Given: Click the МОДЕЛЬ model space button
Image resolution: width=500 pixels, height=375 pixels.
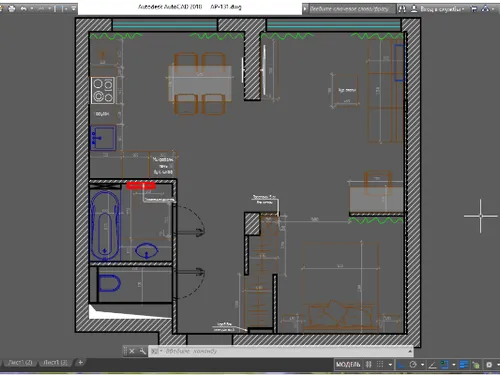Looking at the screenshot, I should click(348, 365).
